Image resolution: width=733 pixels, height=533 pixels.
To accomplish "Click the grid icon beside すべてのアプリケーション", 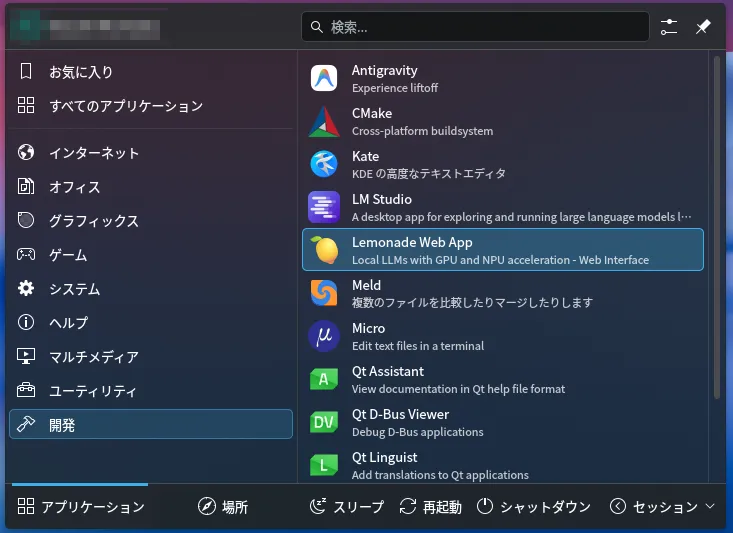I will point(26,105).
